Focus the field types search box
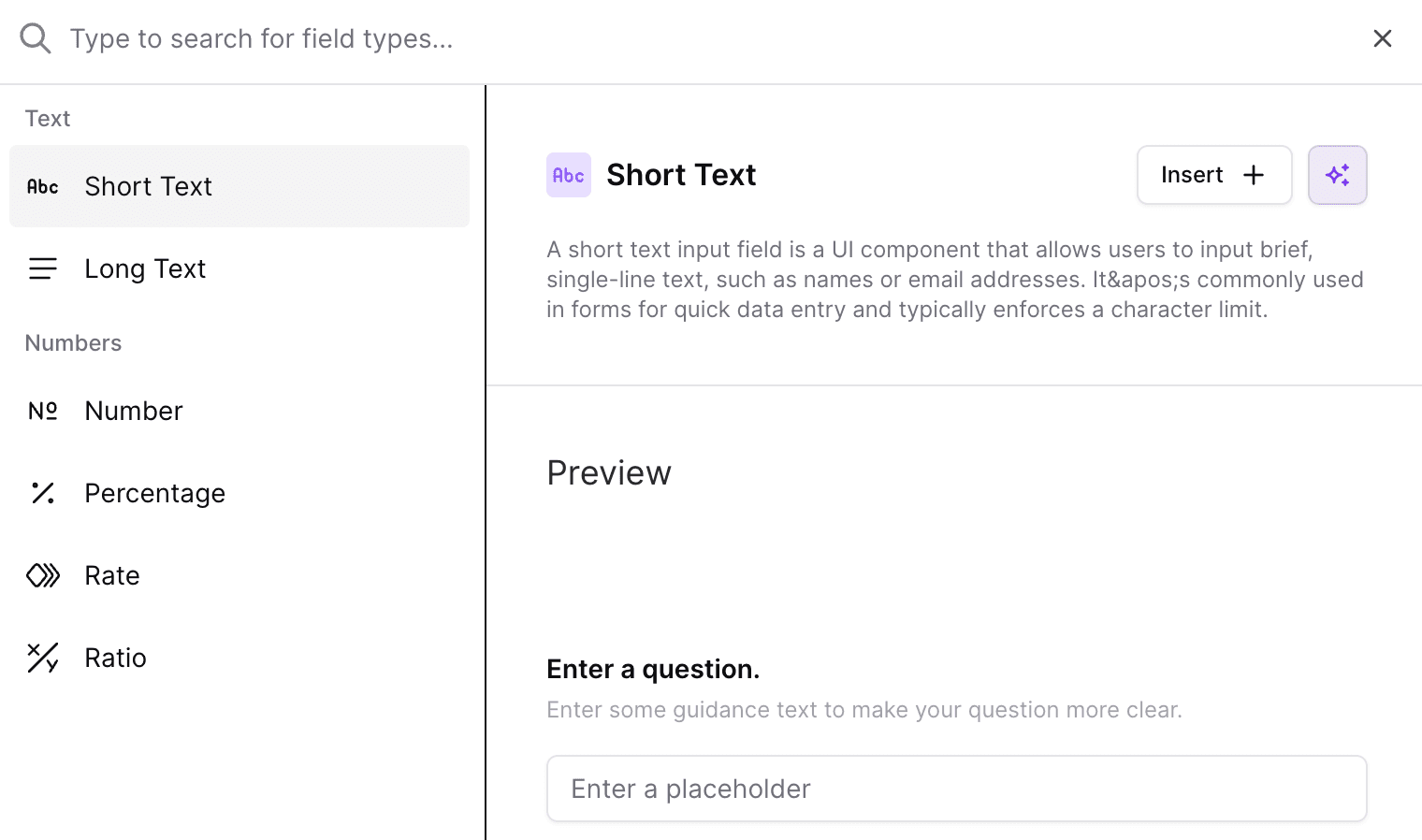 pyautogui.click(x=711, y=38)
